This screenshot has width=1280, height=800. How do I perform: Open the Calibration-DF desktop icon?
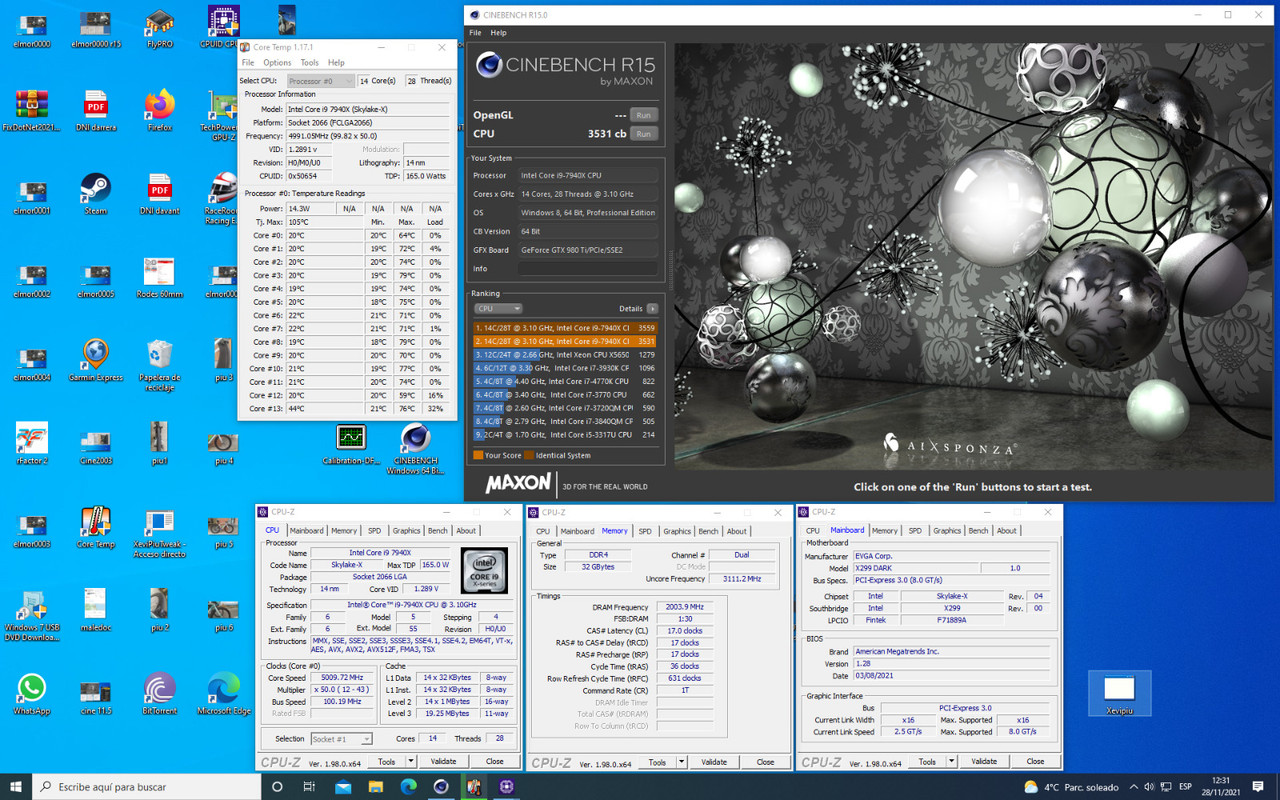(351, 444)
